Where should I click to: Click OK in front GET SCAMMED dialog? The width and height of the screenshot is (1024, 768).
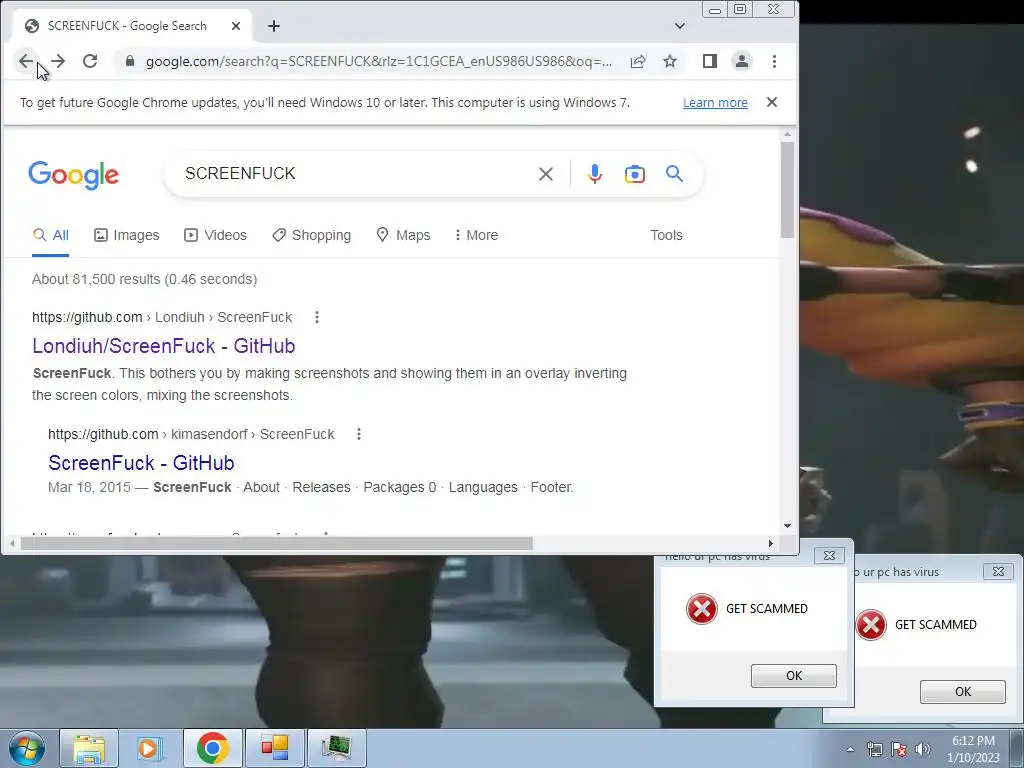(793, 676)
